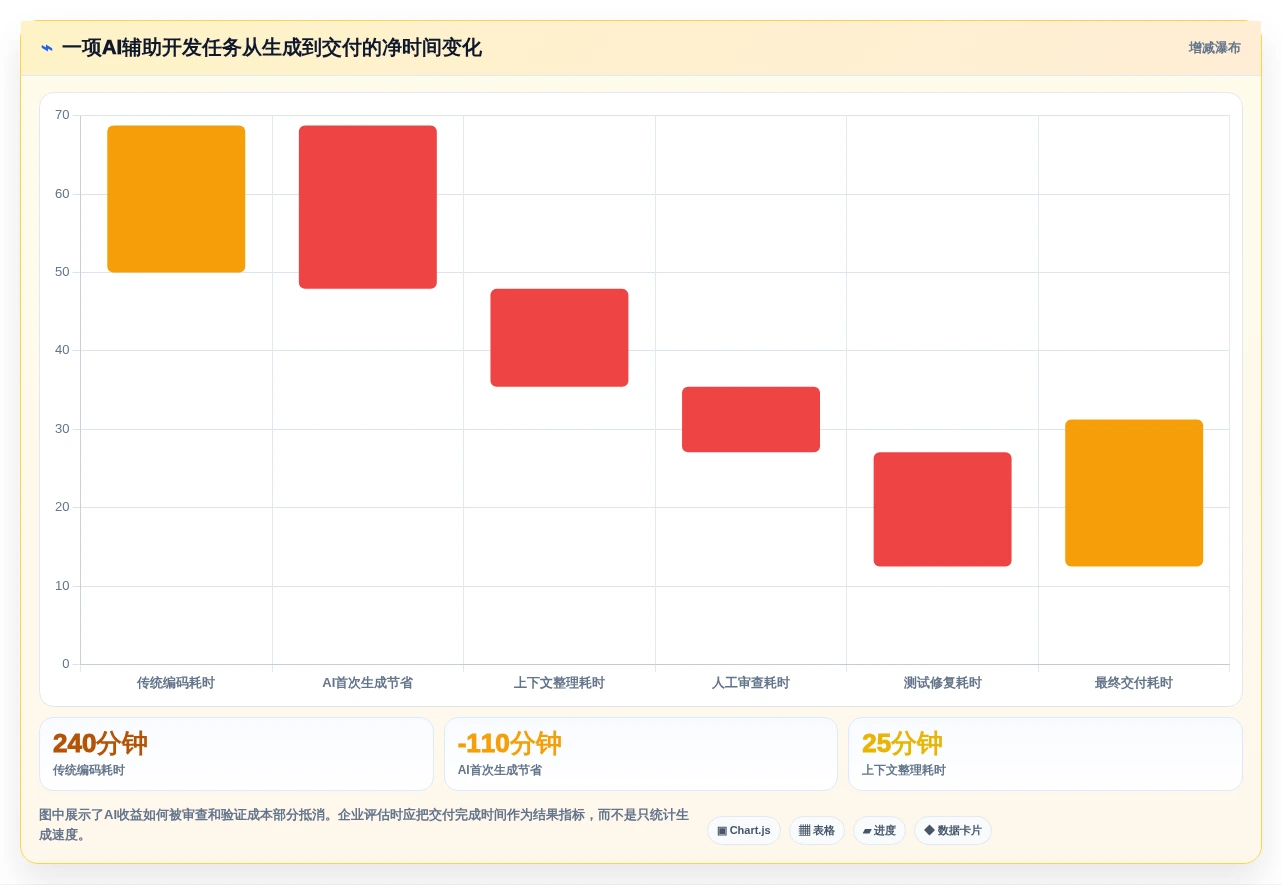Click the y-axis value 20
1282x885 pixels.
coord(62,507)
